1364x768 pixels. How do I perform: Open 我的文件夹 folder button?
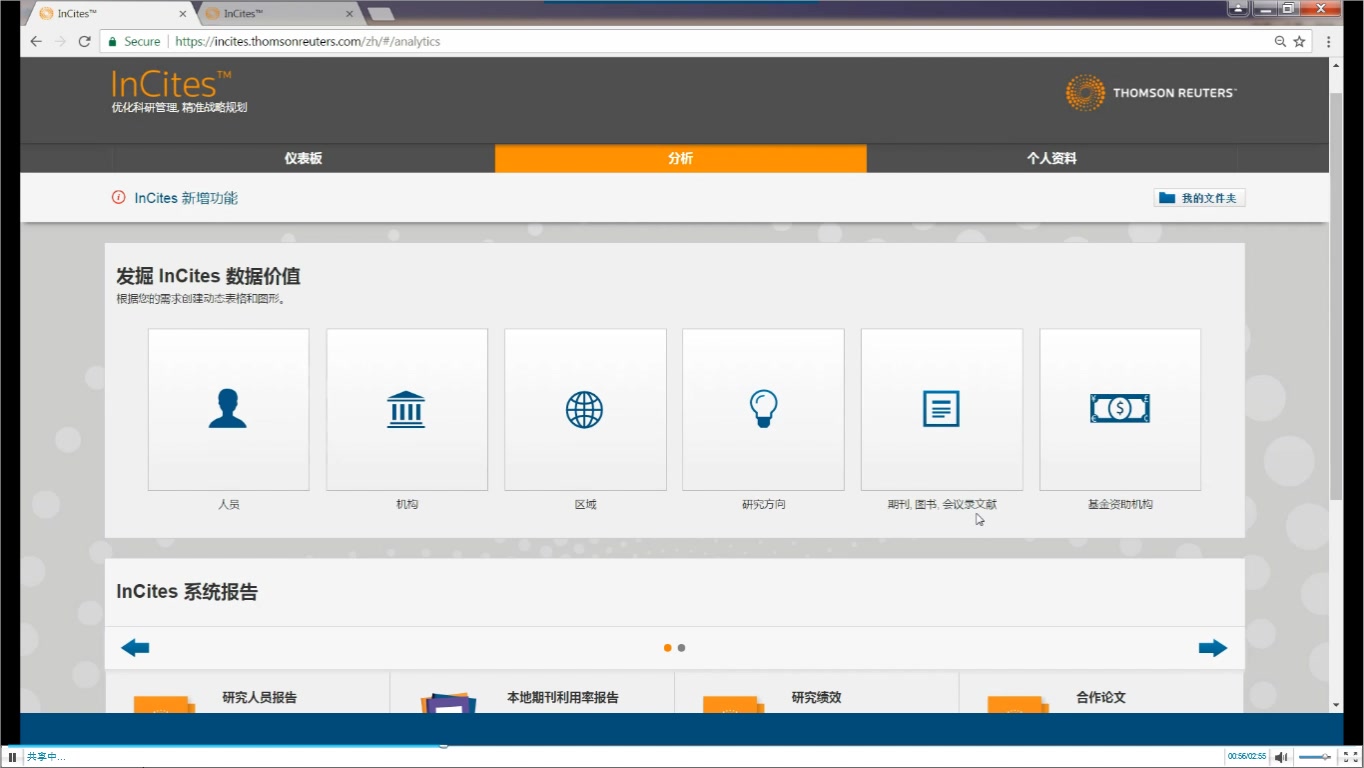(1199, 198)
